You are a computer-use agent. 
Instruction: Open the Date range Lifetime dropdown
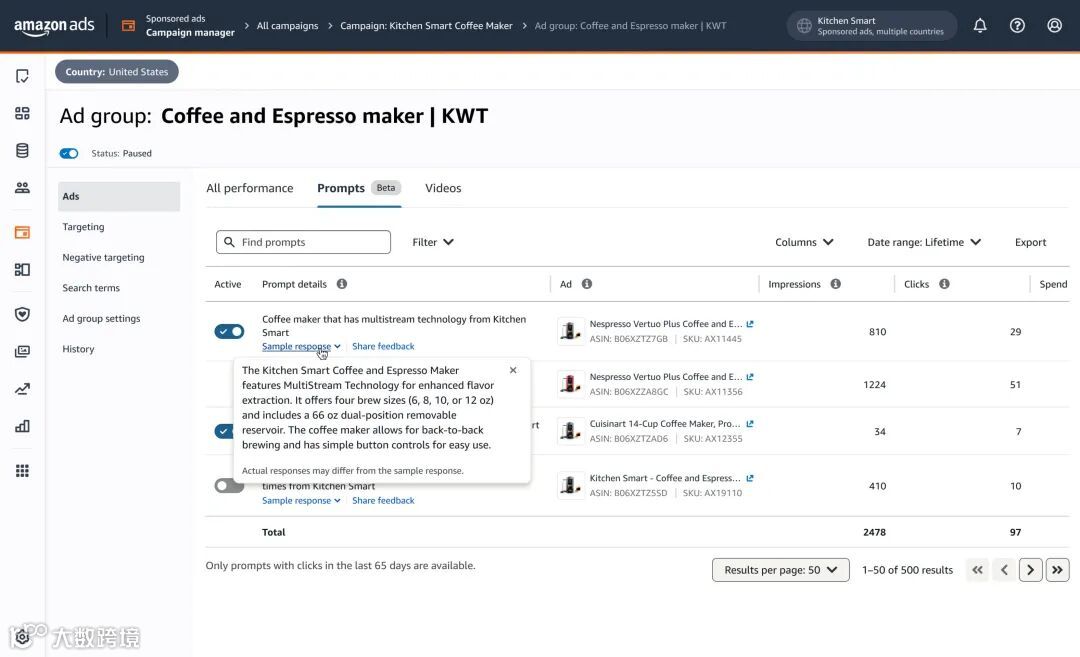click(924, 242)
